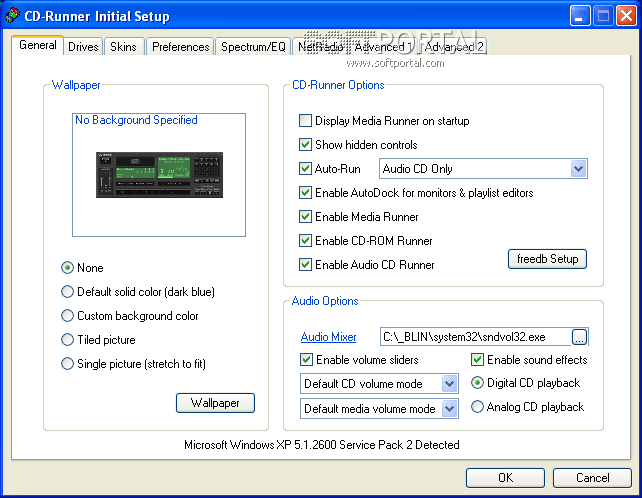Close the CD-Runner Initial Setup window
The width and height of the screenshot is (642, 498).
coord(626,16)
